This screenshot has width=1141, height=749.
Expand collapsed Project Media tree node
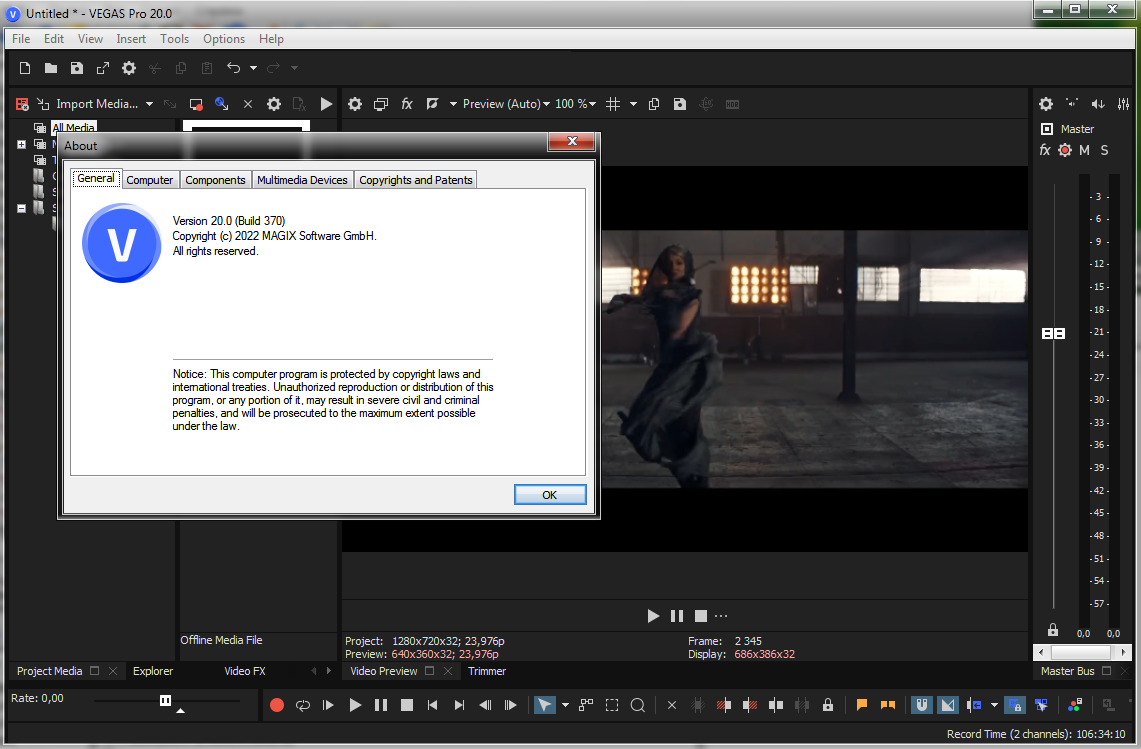point(21,144)
